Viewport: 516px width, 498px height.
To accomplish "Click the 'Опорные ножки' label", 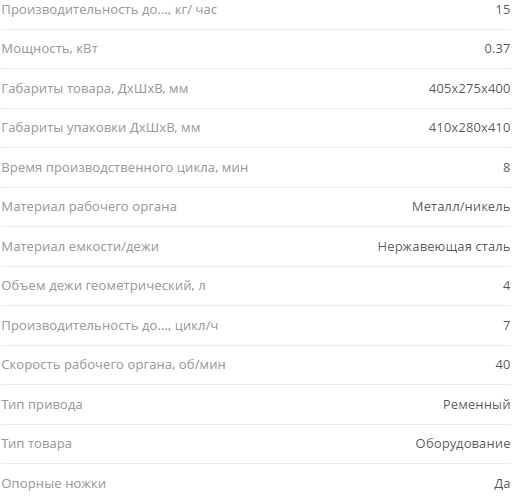I will tap(53, 484).
